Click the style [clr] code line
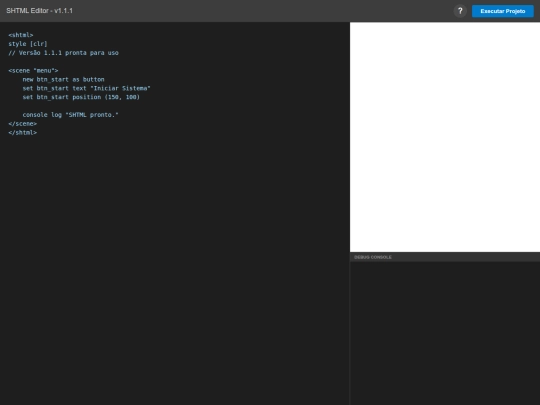The width and height of the screenshot is (540, 405). pos(28,44)
